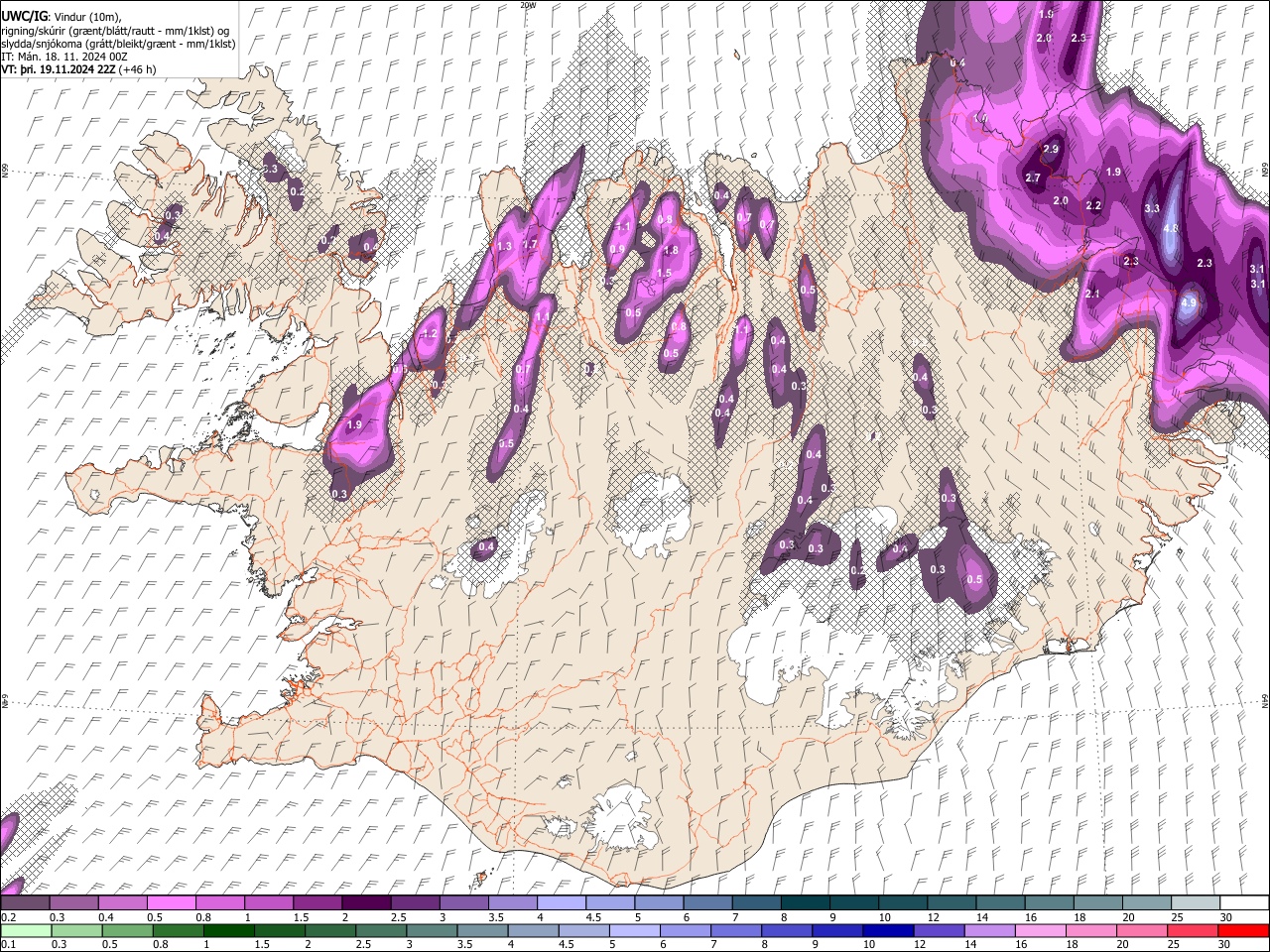Click the pink top legend swatch labeled 0.5
Image resolution: width=1270 pixels, height=952 pixels.
tap(171, 902)
